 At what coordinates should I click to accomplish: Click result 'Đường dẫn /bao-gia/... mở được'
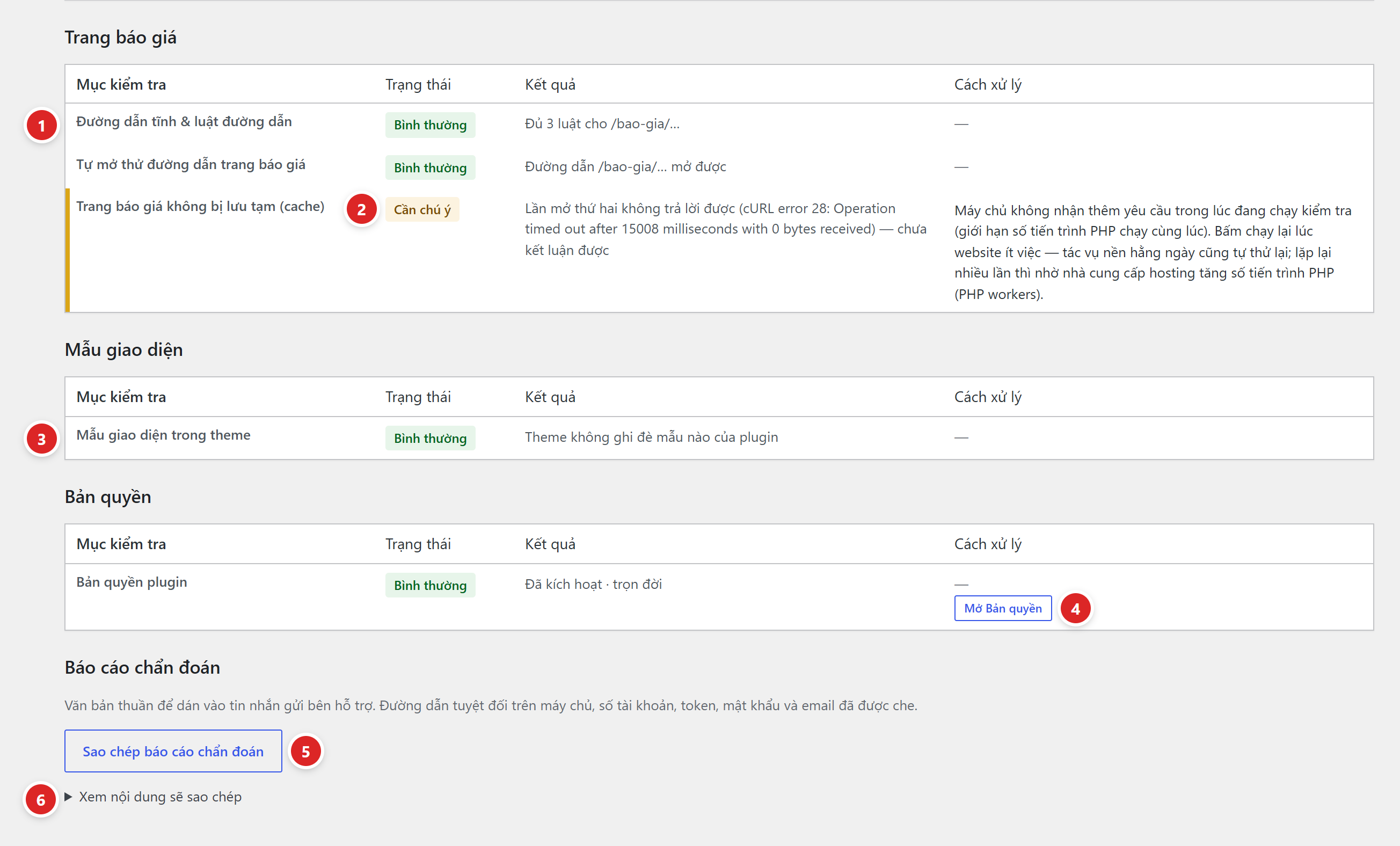coord(625,167)
